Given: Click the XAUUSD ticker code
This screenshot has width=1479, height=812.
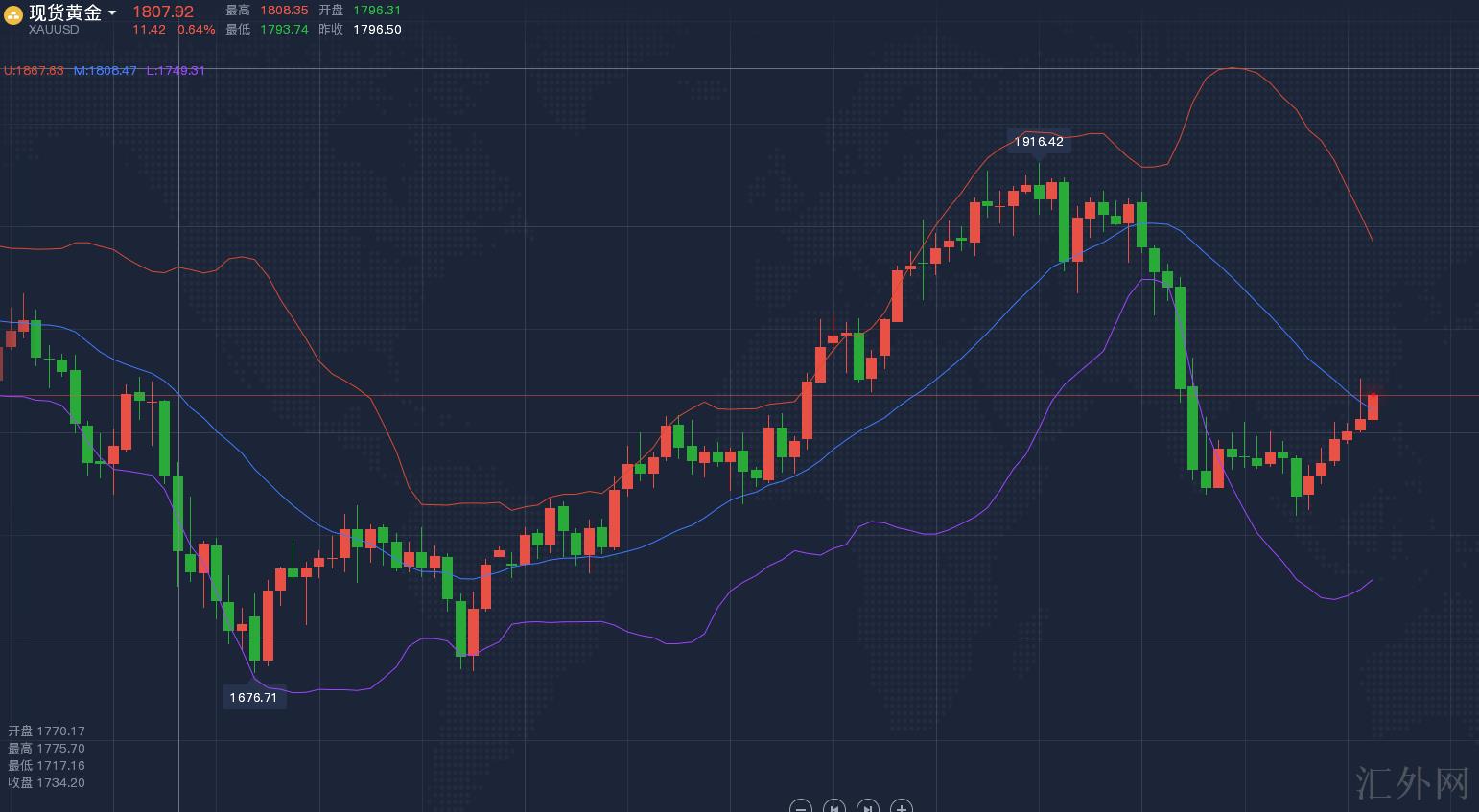Looking at the screenshot, I should [x=54, y=30].
